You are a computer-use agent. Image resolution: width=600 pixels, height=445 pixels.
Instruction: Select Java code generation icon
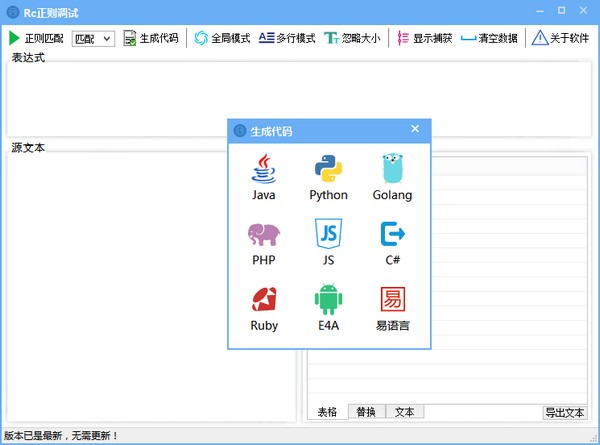click(264, 169)
